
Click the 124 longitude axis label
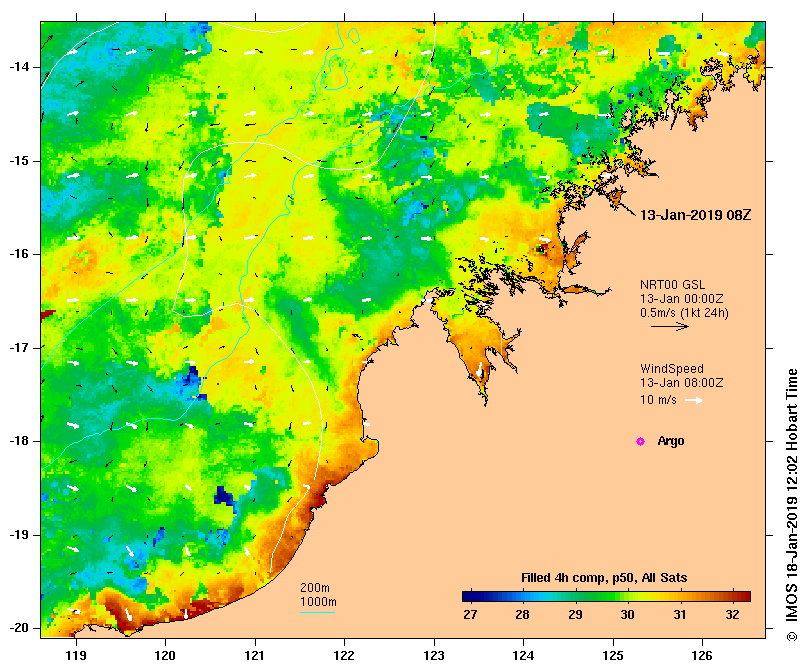tap(523, 655)
